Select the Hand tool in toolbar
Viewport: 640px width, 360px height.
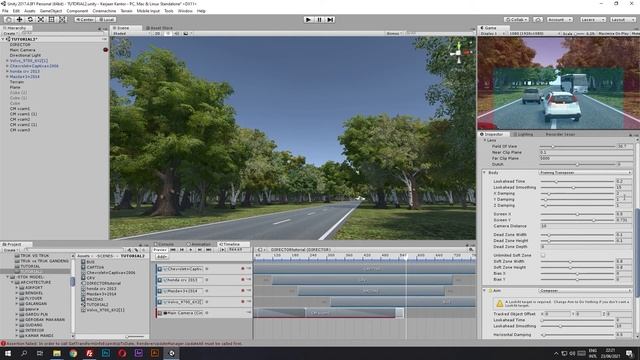tap(8, 19)
